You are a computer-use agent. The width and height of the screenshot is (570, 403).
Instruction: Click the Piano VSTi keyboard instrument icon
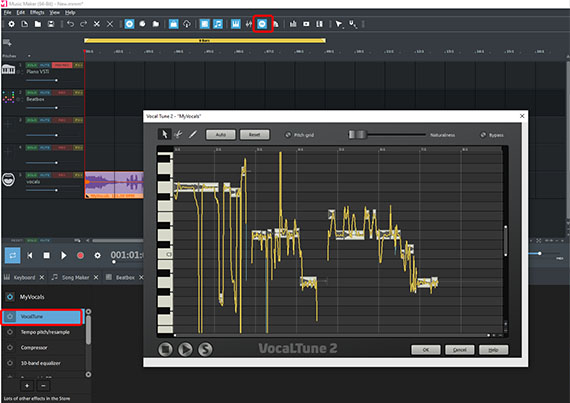[8, 69]
